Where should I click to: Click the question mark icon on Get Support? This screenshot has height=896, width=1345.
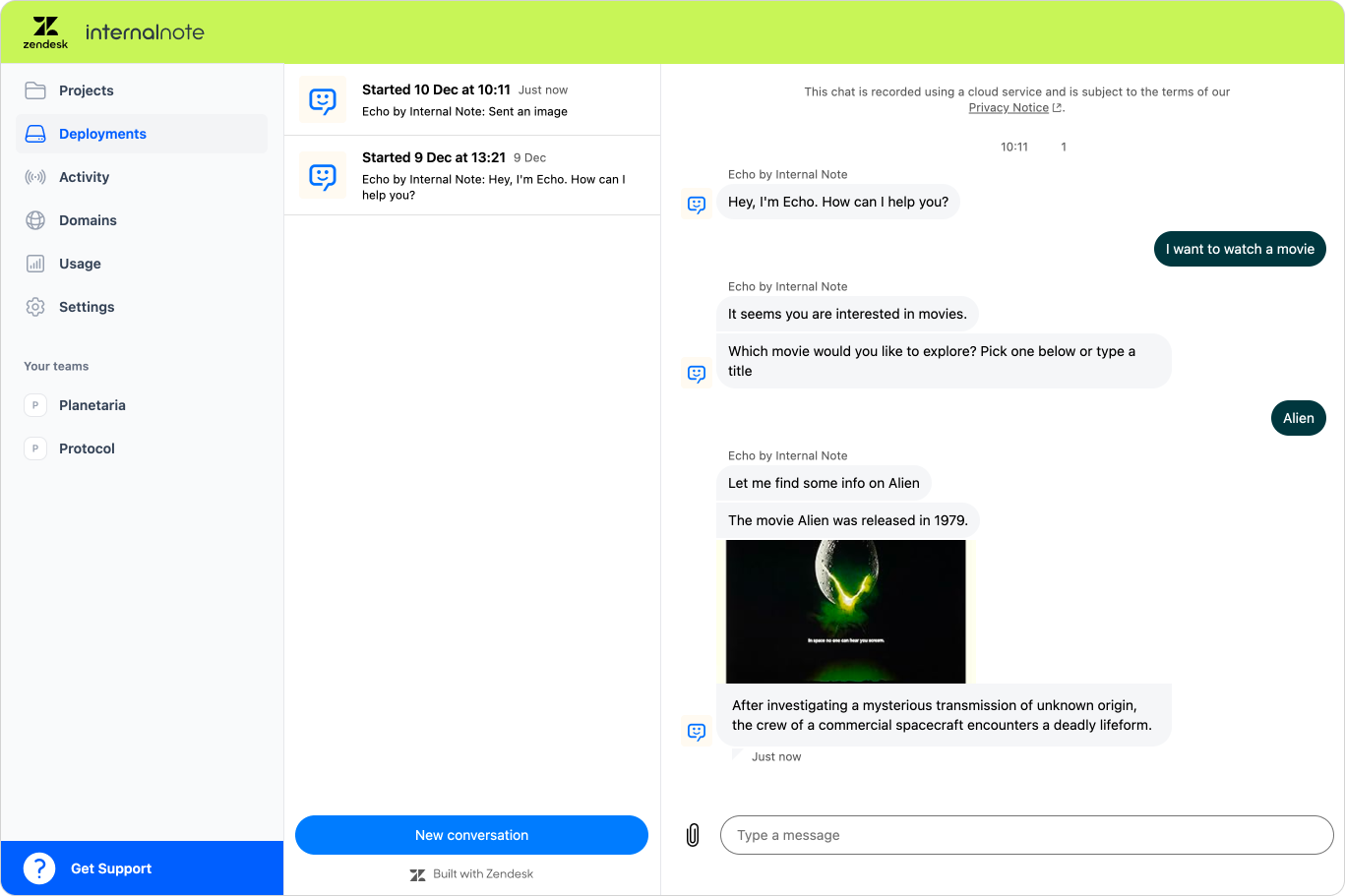[x=38, y=868]
